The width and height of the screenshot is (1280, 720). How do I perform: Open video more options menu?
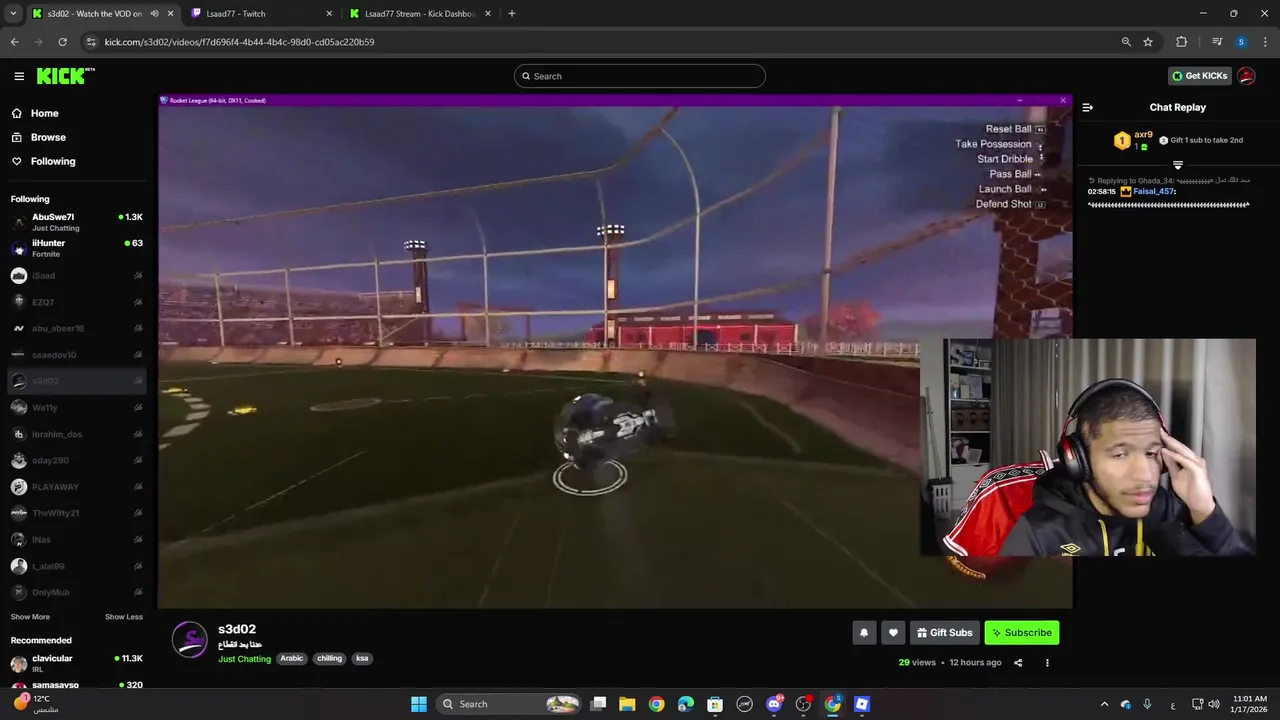tap(1047, 662)
